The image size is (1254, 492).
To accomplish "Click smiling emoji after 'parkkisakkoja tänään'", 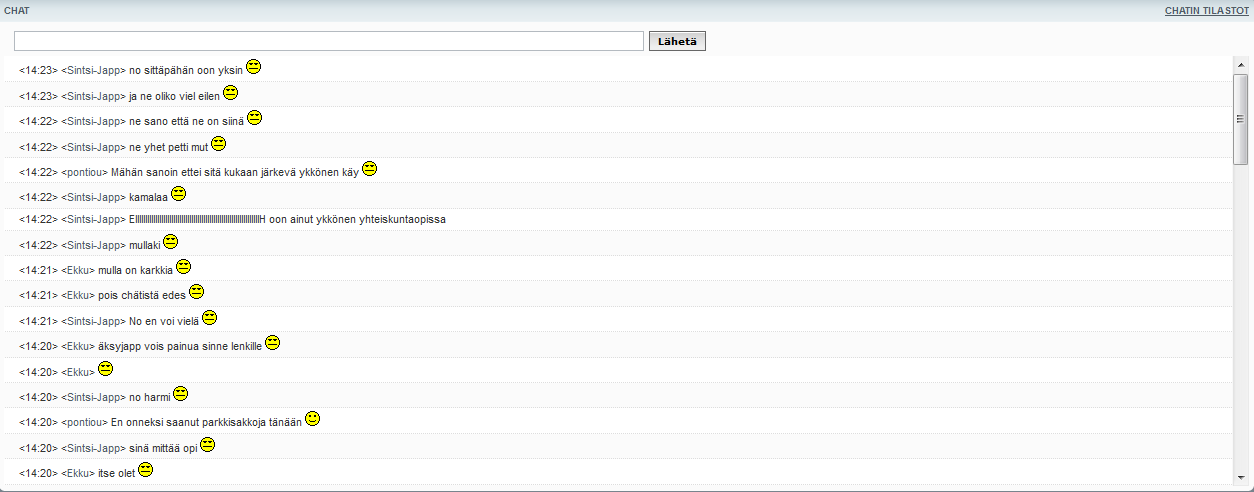I will click(x=313, y=419).
